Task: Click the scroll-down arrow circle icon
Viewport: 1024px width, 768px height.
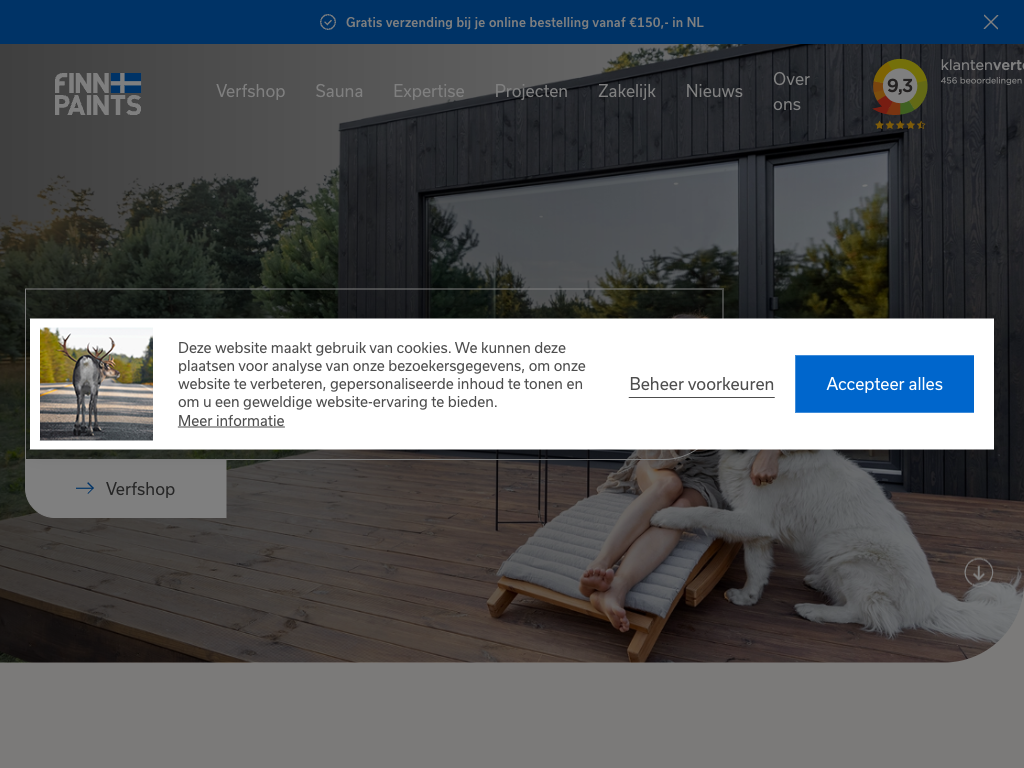Action: click(x=978, y=572)
